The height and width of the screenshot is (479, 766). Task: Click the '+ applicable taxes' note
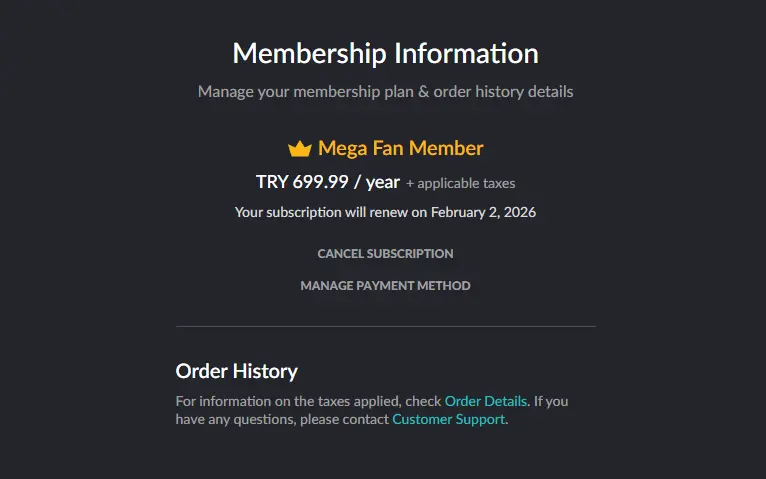tap(461, 184)
